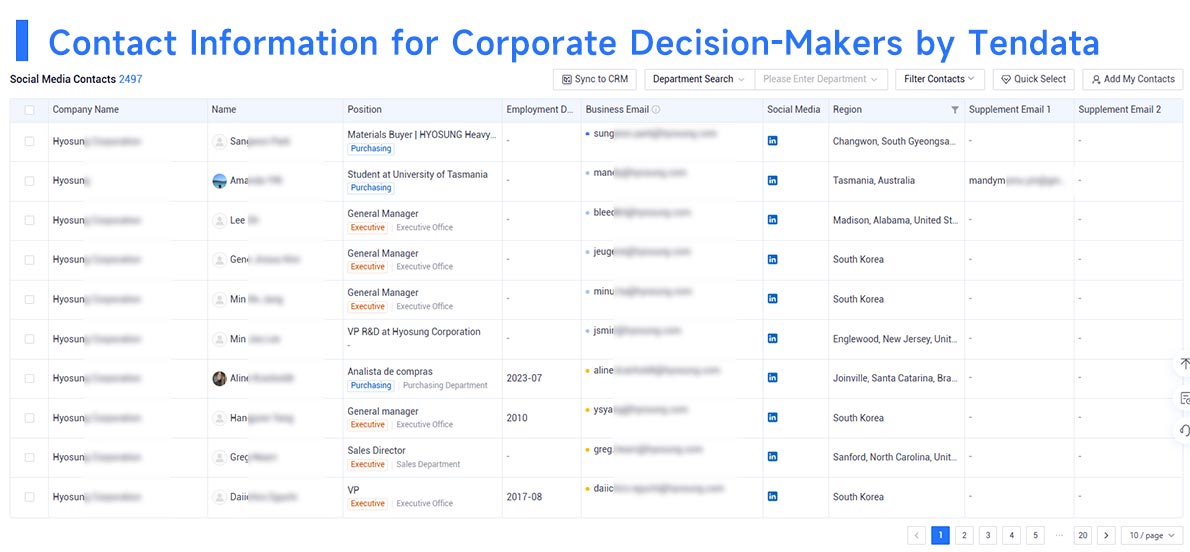Click the headset support icon on right edge
This screenshot has width=1190, height=552.
[x=1184, y=431]
